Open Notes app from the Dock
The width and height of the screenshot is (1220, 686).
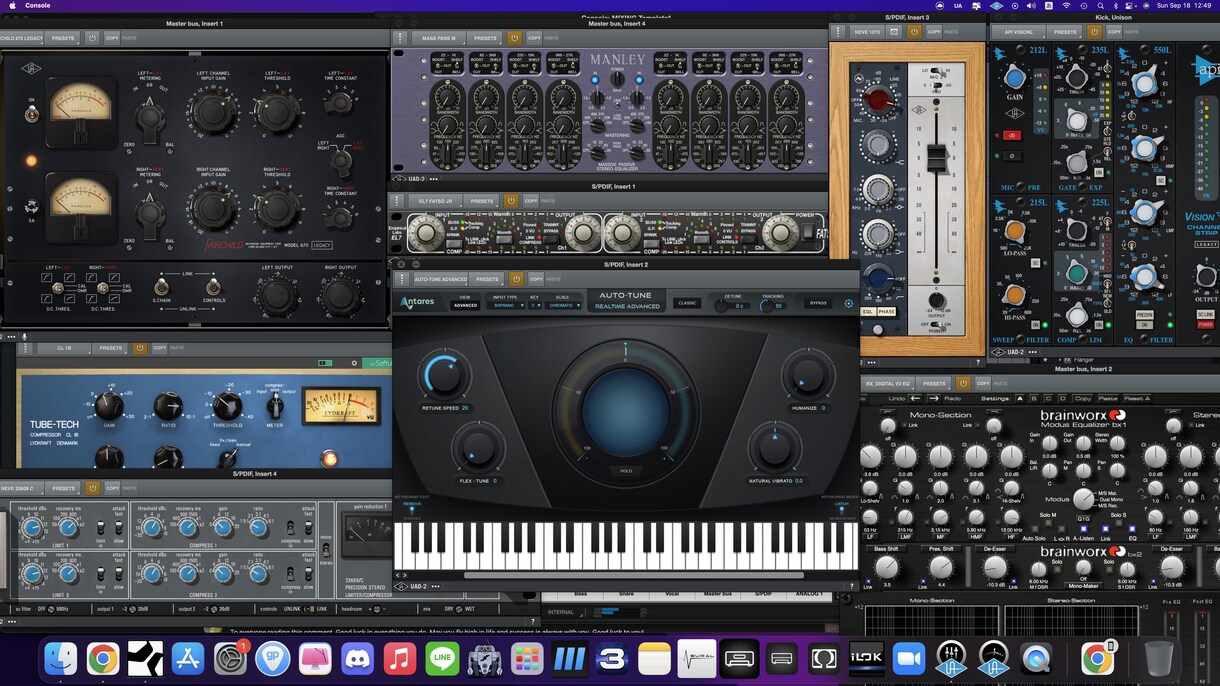click(654, 659)
